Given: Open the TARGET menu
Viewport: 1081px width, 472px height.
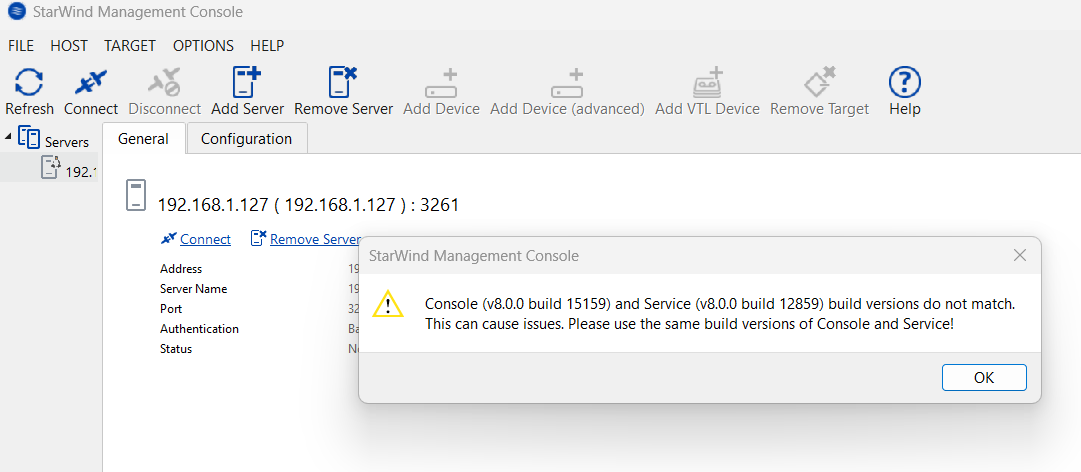Looking at the screenshot, I should point(130,46).
